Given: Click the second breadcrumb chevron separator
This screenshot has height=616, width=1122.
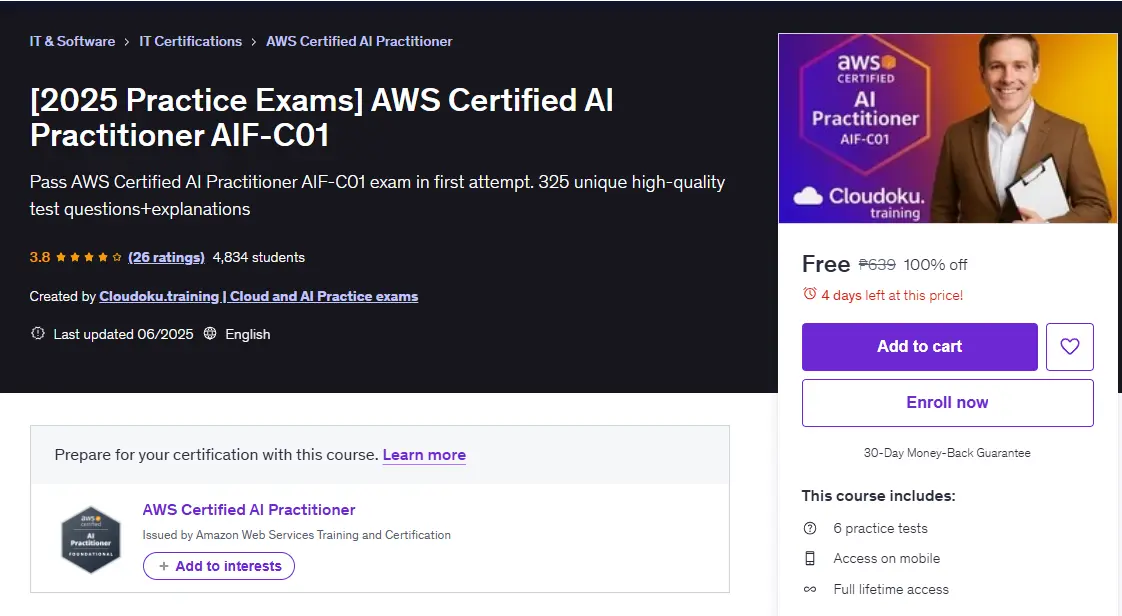Looking at the screenshot, I should pyautogui.click(x=253, y=41).
